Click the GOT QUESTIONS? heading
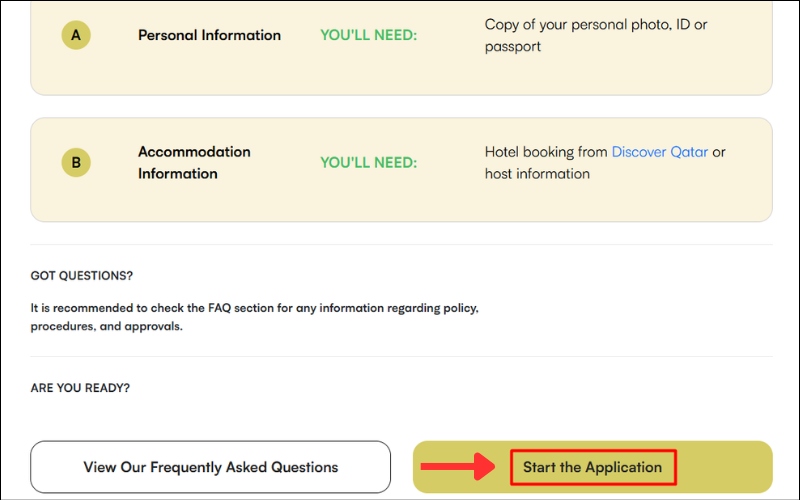 coord(82,275)
